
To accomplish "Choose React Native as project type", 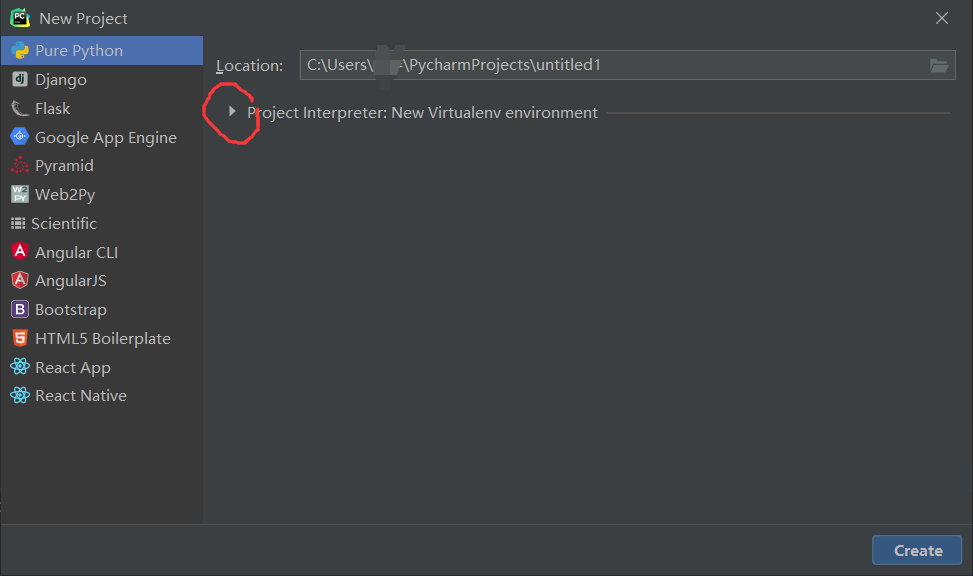I will tap(80, 395).
